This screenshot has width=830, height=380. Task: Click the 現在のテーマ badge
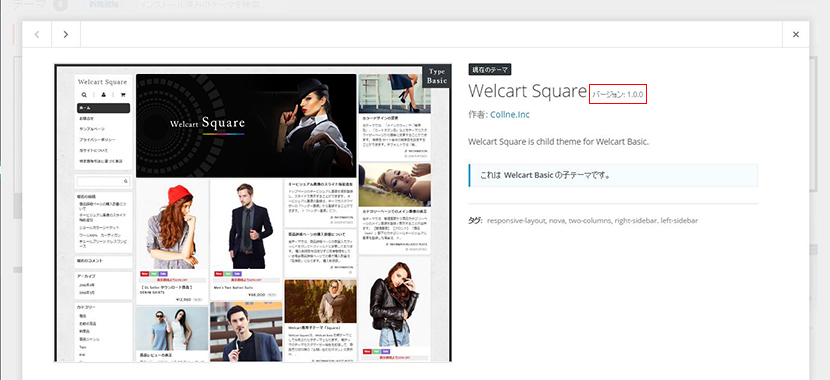tap(490, 70)
